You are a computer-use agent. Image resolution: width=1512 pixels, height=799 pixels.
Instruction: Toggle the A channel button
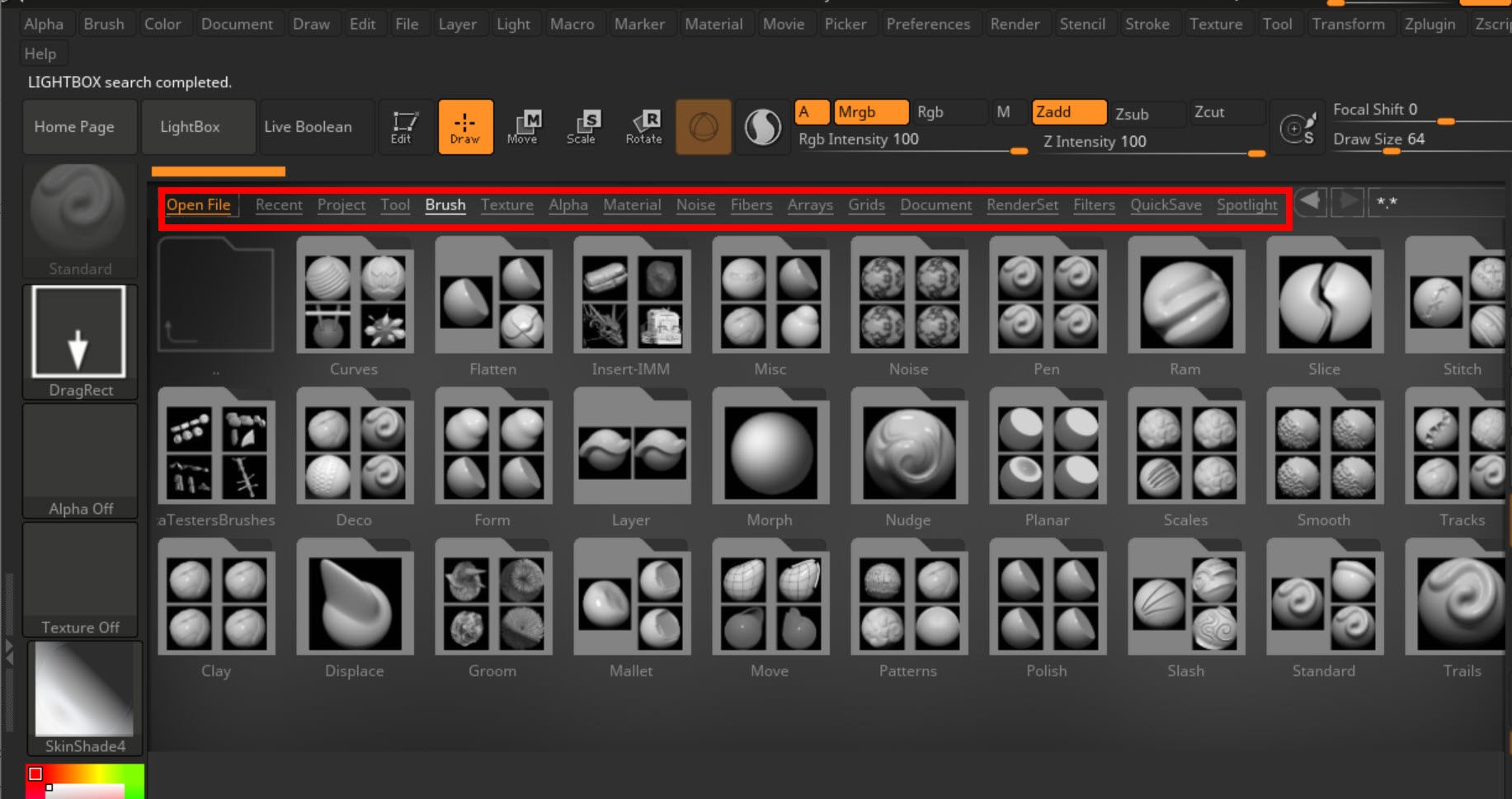813,112
